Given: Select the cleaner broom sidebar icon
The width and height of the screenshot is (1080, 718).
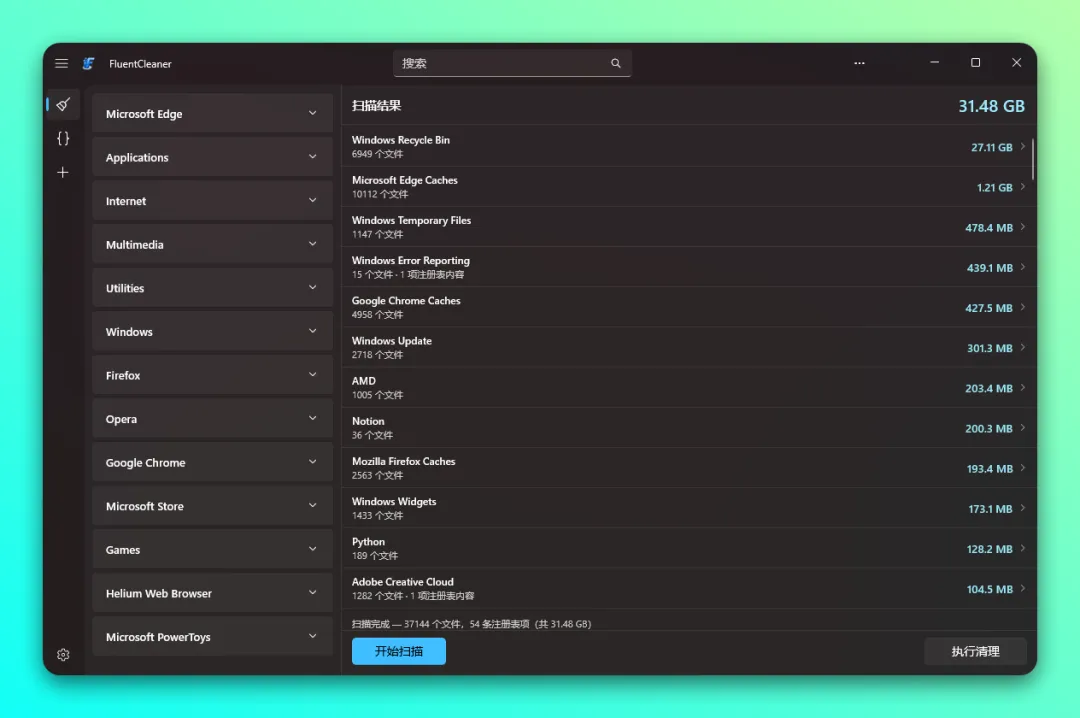Looking at the screenshot, I should click(x=63, y=105).
